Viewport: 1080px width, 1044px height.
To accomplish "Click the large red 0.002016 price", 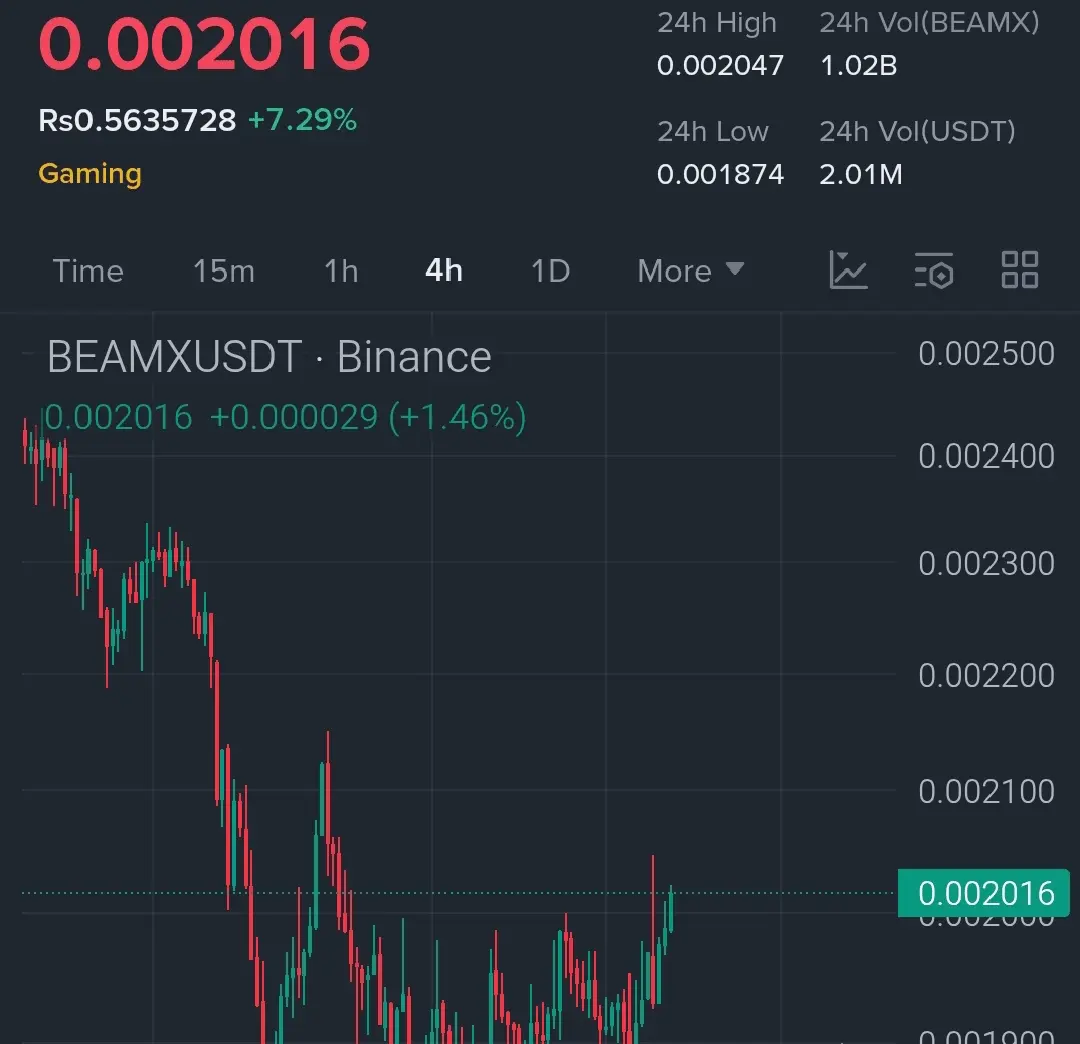I will 205,44.
